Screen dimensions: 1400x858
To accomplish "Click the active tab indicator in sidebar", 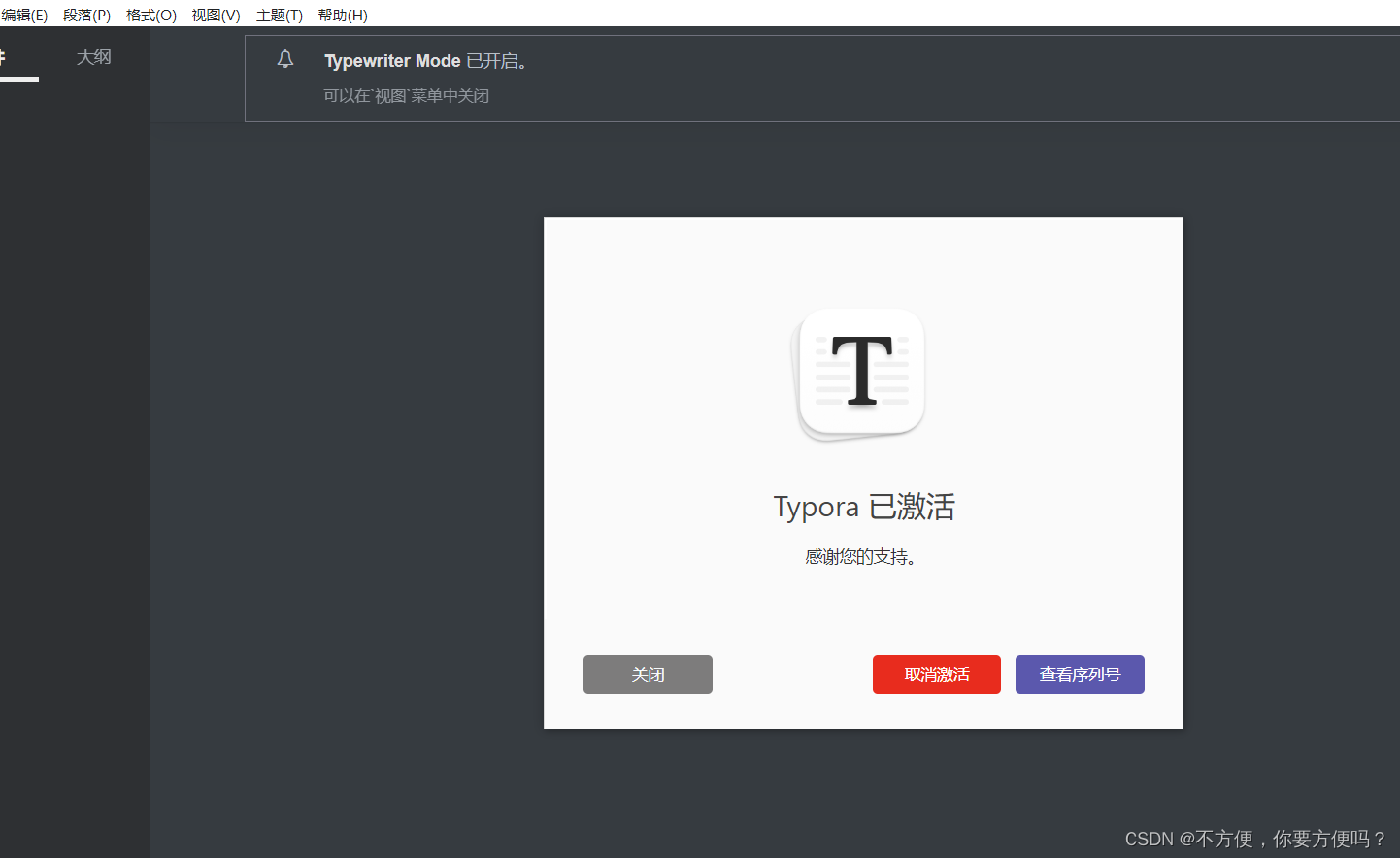I will tap(19, 80).
